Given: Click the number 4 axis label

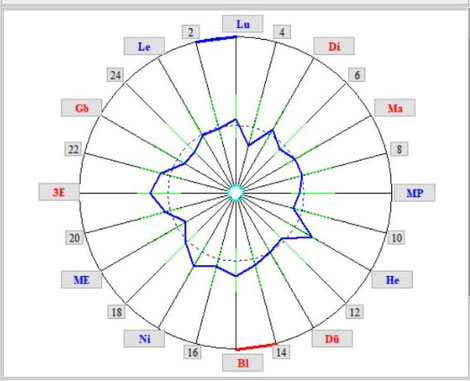Looking at the screenshot, I should [282, 32].
